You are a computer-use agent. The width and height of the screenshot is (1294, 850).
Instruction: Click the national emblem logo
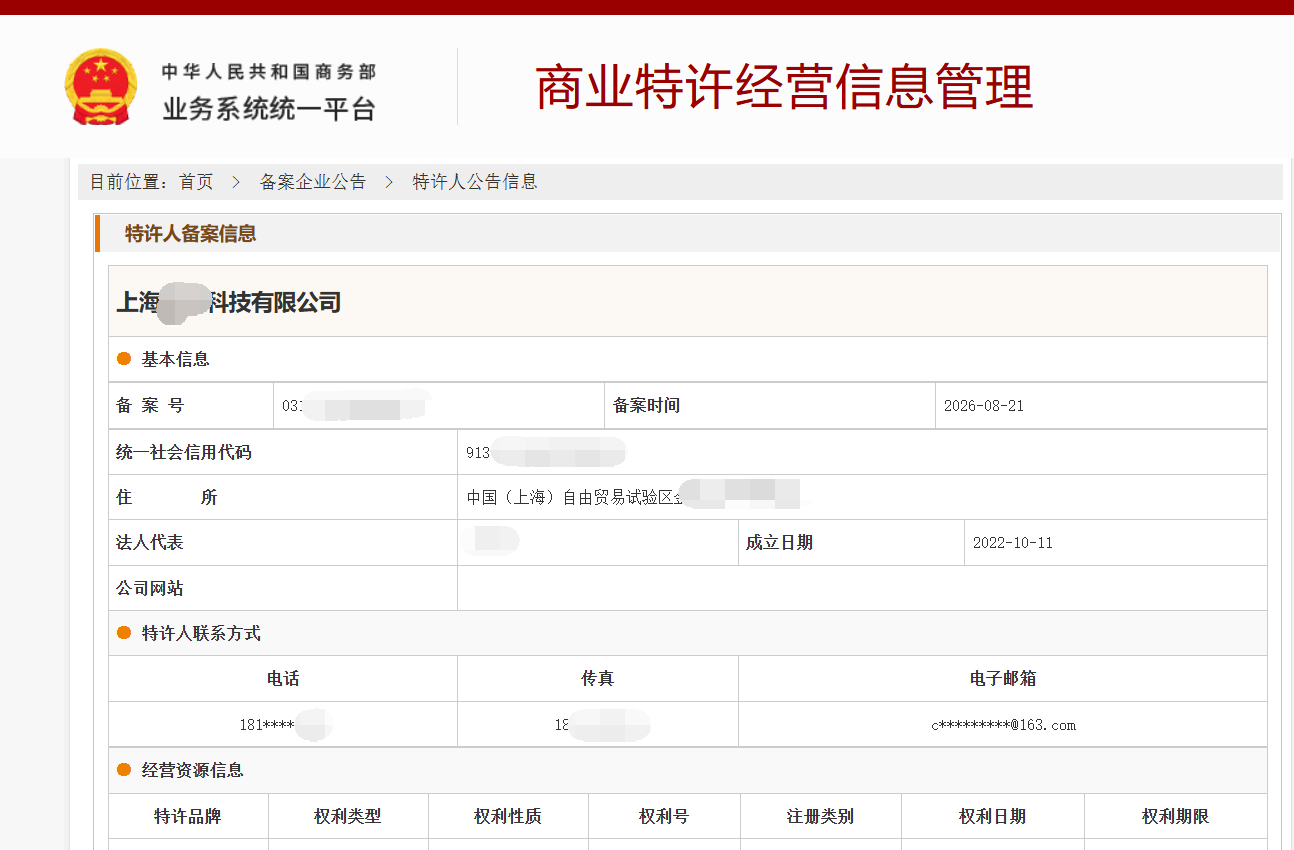(101, 87)
